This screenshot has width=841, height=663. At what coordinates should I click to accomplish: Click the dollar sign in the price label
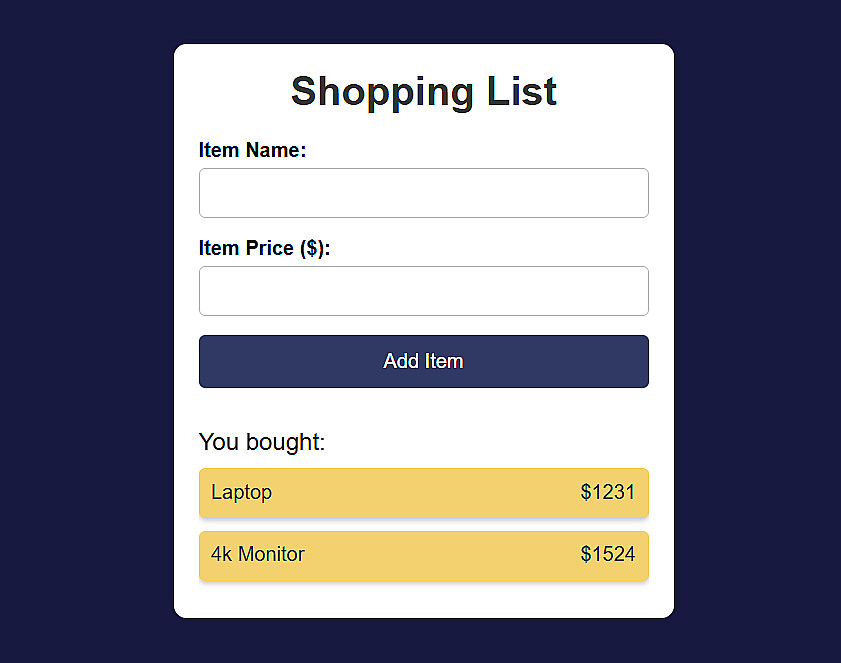click(x=313, y=248)
